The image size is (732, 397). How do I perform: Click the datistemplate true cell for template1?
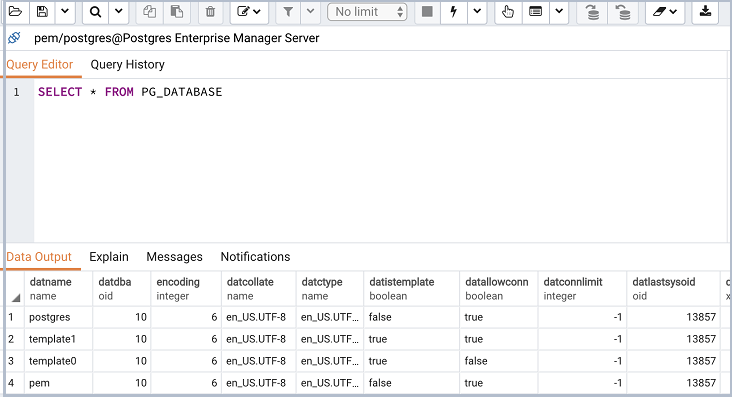coord(411,339)
